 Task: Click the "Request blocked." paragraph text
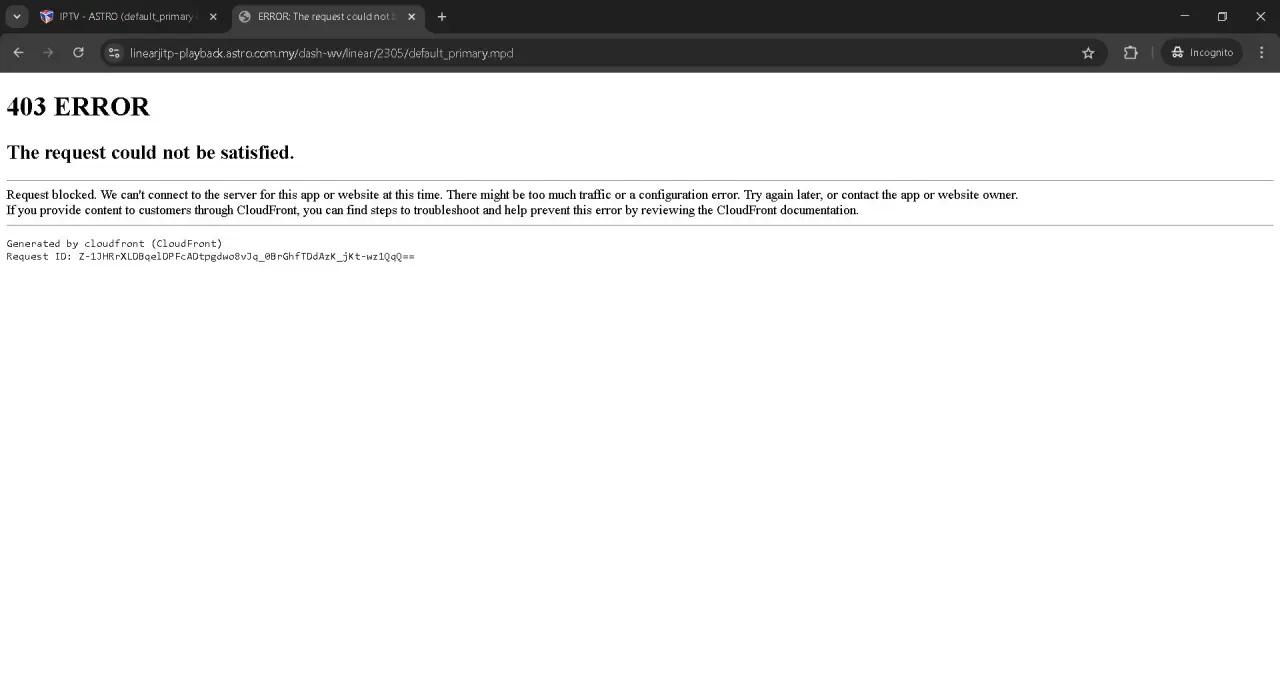coord(512,195)
